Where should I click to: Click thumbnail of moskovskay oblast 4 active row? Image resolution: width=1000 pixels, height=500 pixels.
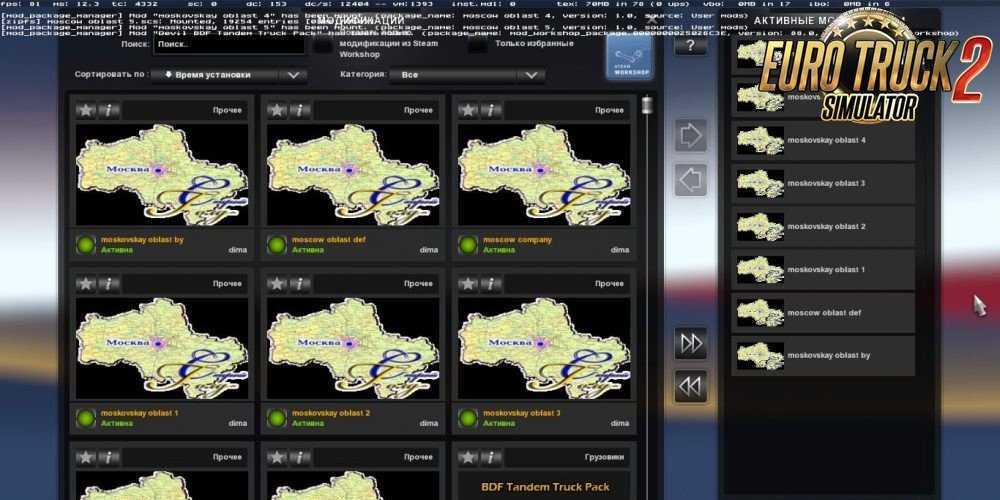(760, 140)
